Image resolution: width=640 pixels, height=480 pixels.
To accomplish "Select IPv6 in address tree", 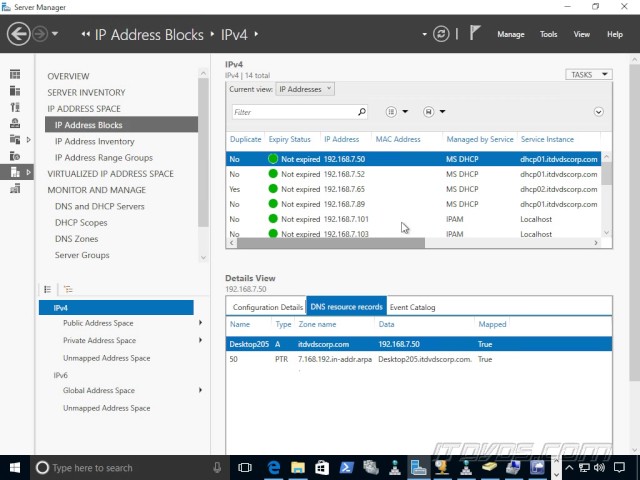I will [60, 376].
